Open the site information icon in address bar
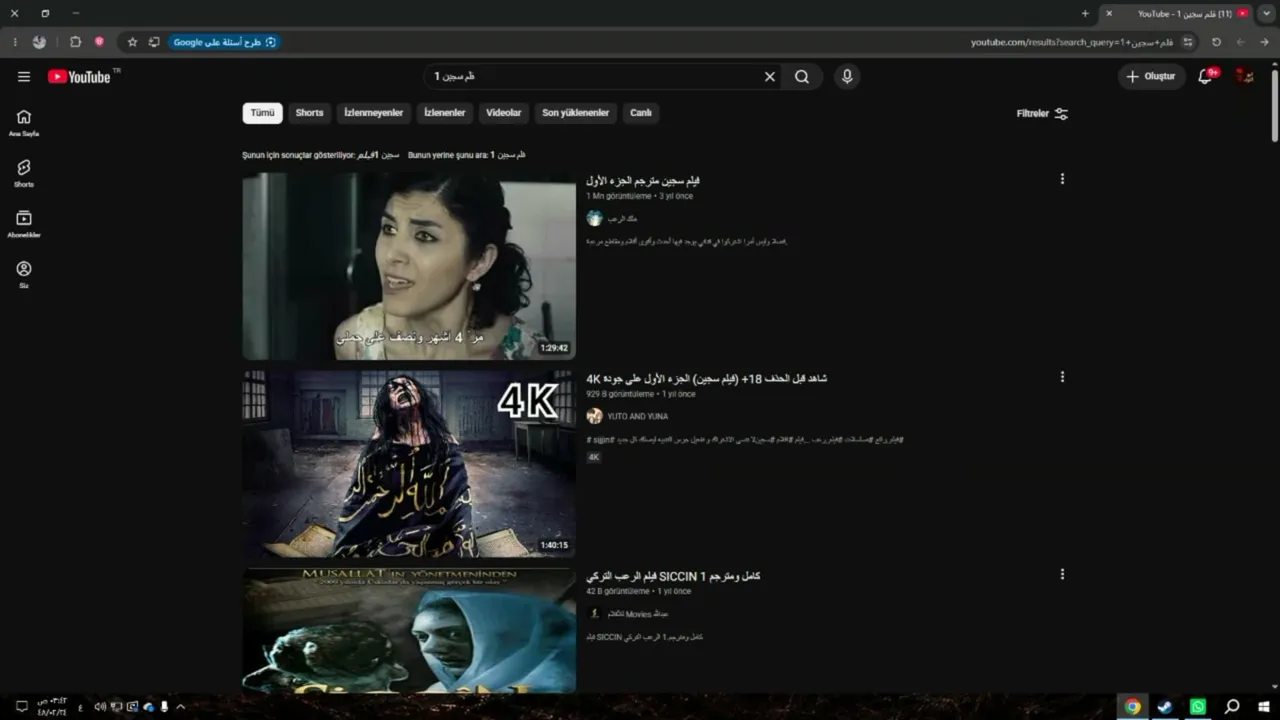 tap(1188, 42)
